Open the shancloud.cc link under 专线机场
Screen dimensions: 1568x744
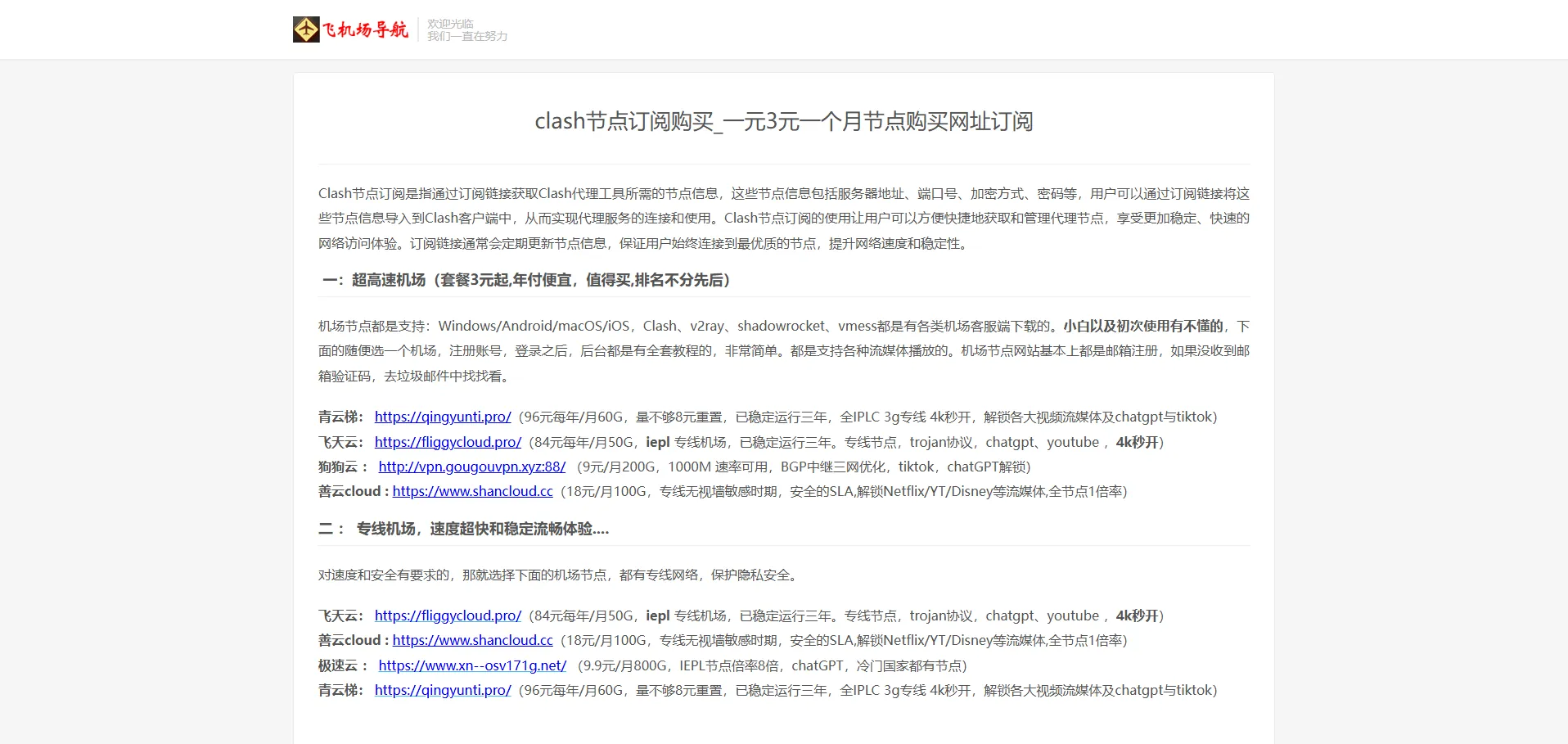click(x=472, y=640)
